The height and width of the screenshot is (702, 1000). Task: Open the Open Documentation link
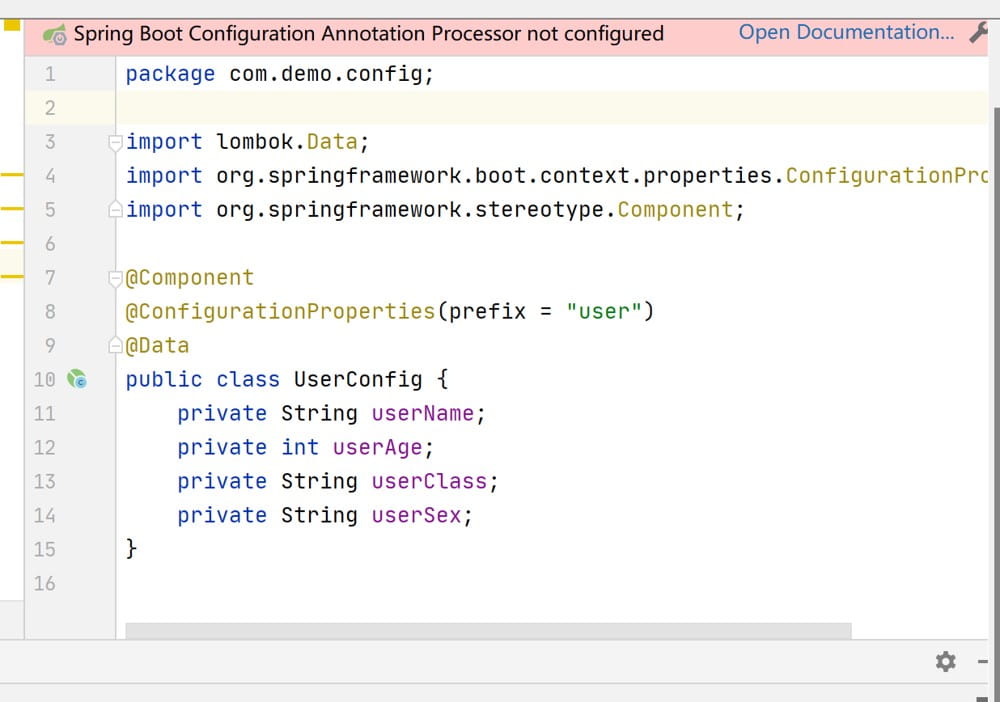pyautogui.click(x=846, y=33)
